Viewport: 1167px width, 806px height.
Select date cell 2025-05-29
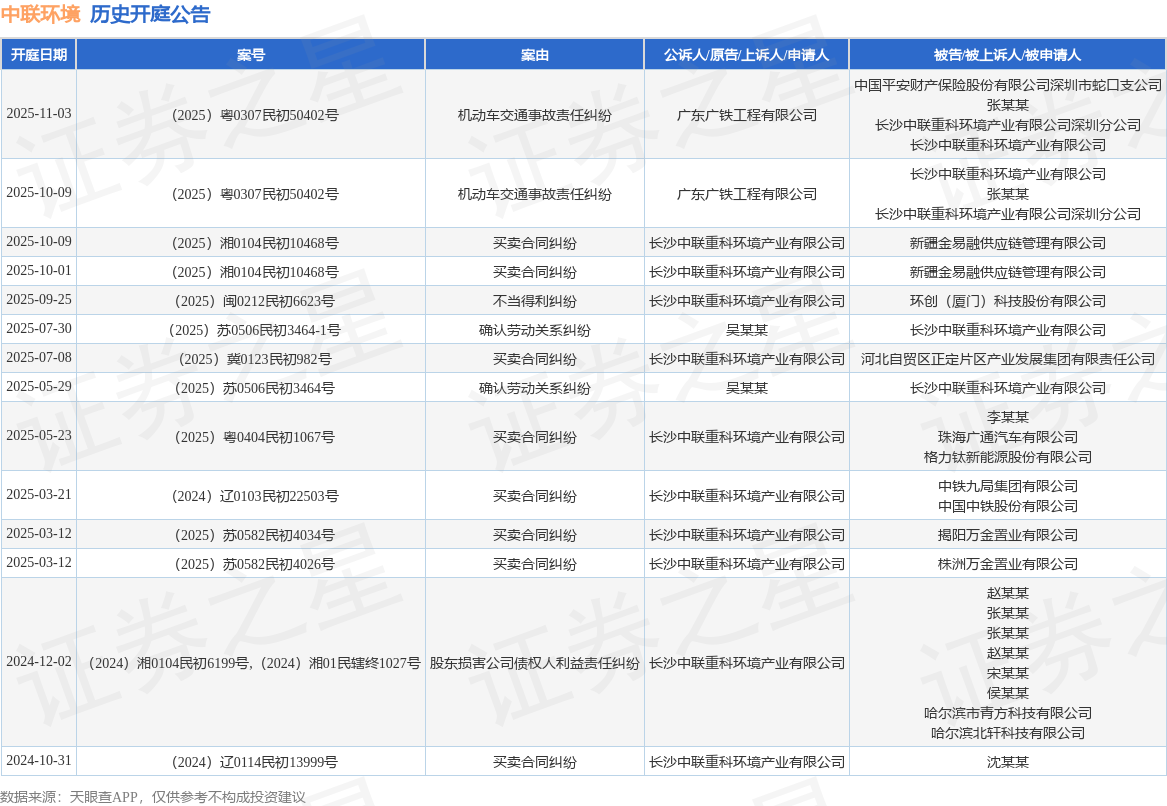pos(39,387)
